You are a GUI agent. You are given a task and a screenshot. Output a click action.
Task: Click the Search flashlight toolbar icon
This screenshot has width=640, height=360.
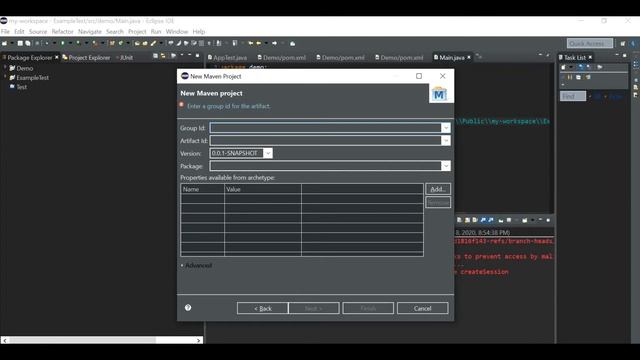(x=153, y=43)
